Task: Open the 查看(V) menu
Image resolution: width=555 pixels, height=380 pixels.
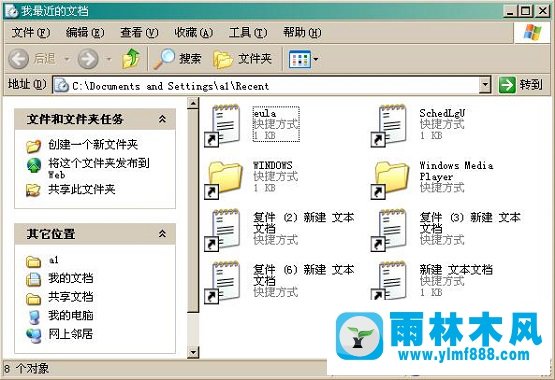Action: click(x=139, y=33)
